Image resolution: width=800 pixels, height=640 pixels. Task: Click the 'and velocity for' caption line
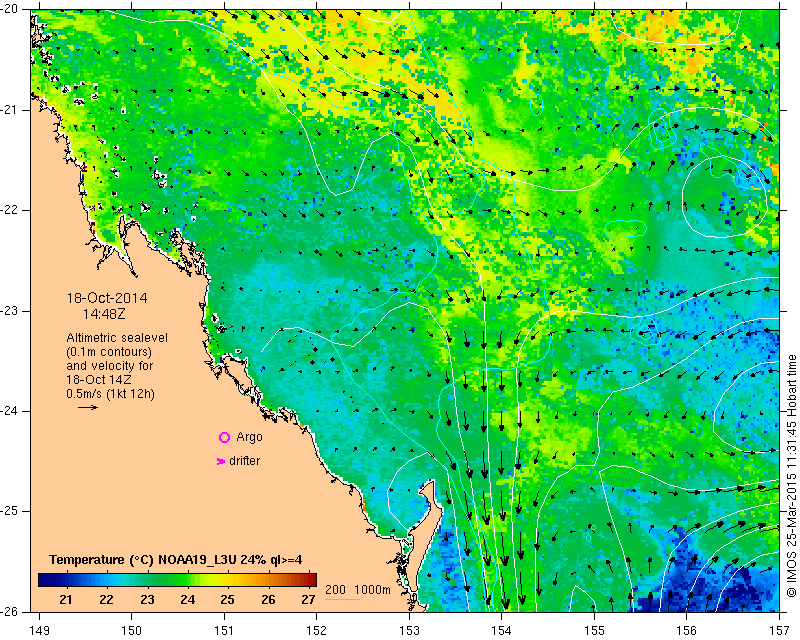point(110,366)
